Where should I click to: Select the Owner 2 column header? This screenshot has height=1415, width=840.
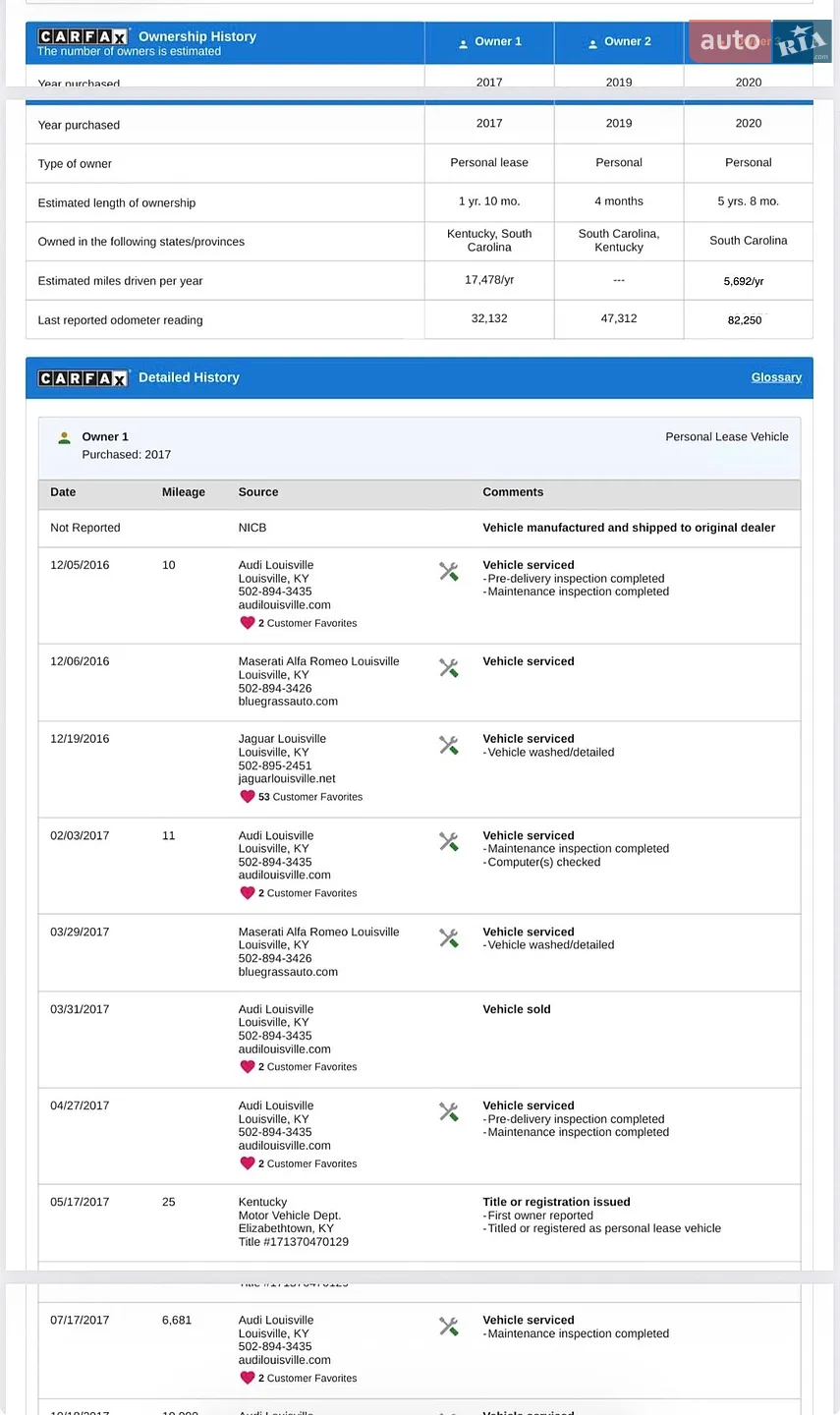pos(619,42)
